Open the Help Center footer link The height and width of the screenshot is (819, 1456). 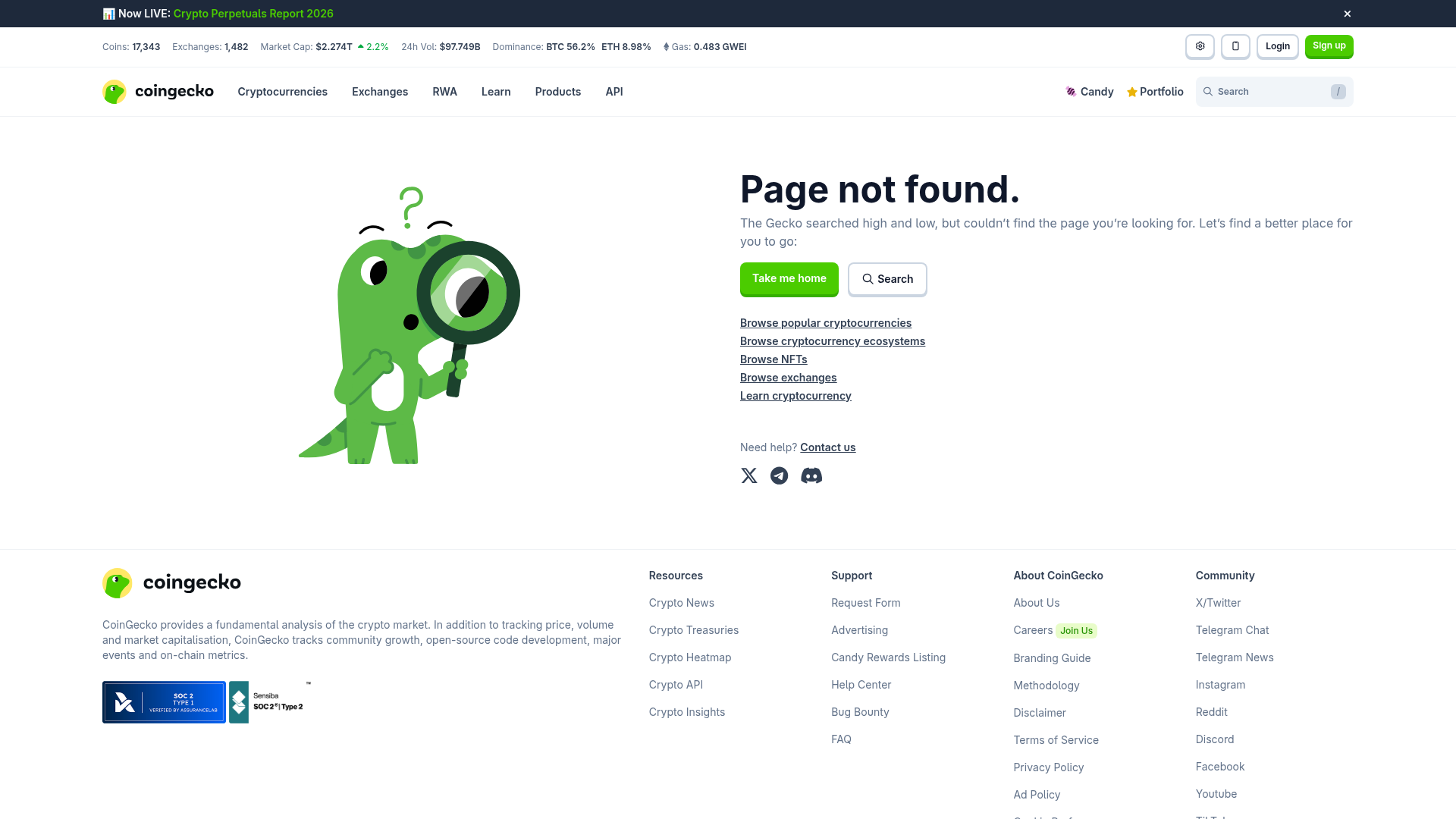pos(861,685)
